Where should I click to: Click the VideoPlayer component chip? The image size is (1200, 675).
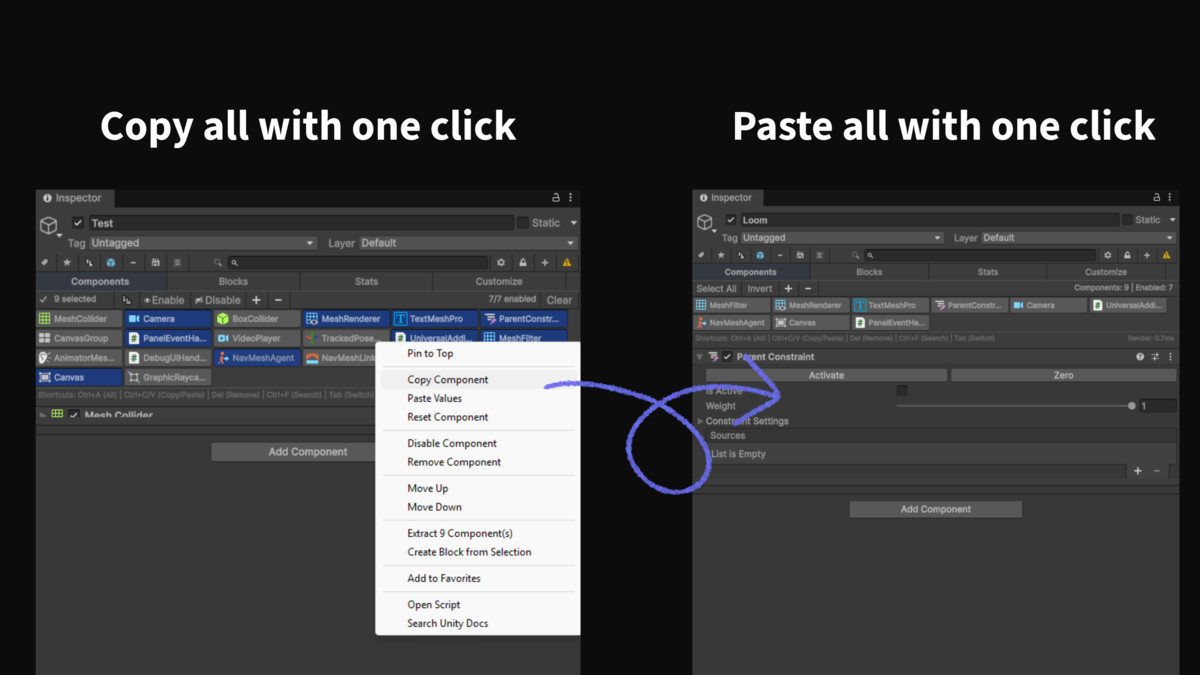tap(256, 339)
